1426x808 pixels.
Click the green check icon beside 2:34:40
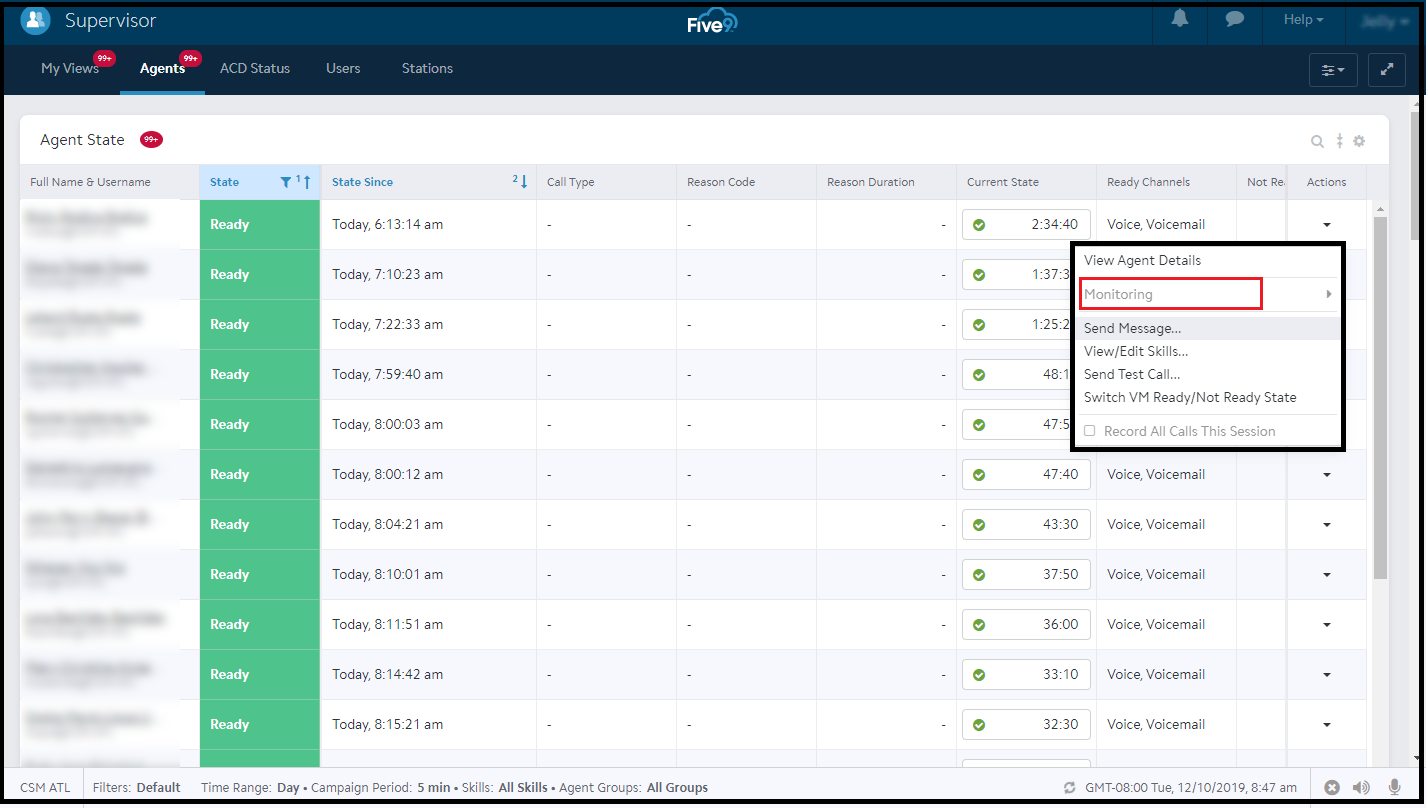tap(979, 225)
